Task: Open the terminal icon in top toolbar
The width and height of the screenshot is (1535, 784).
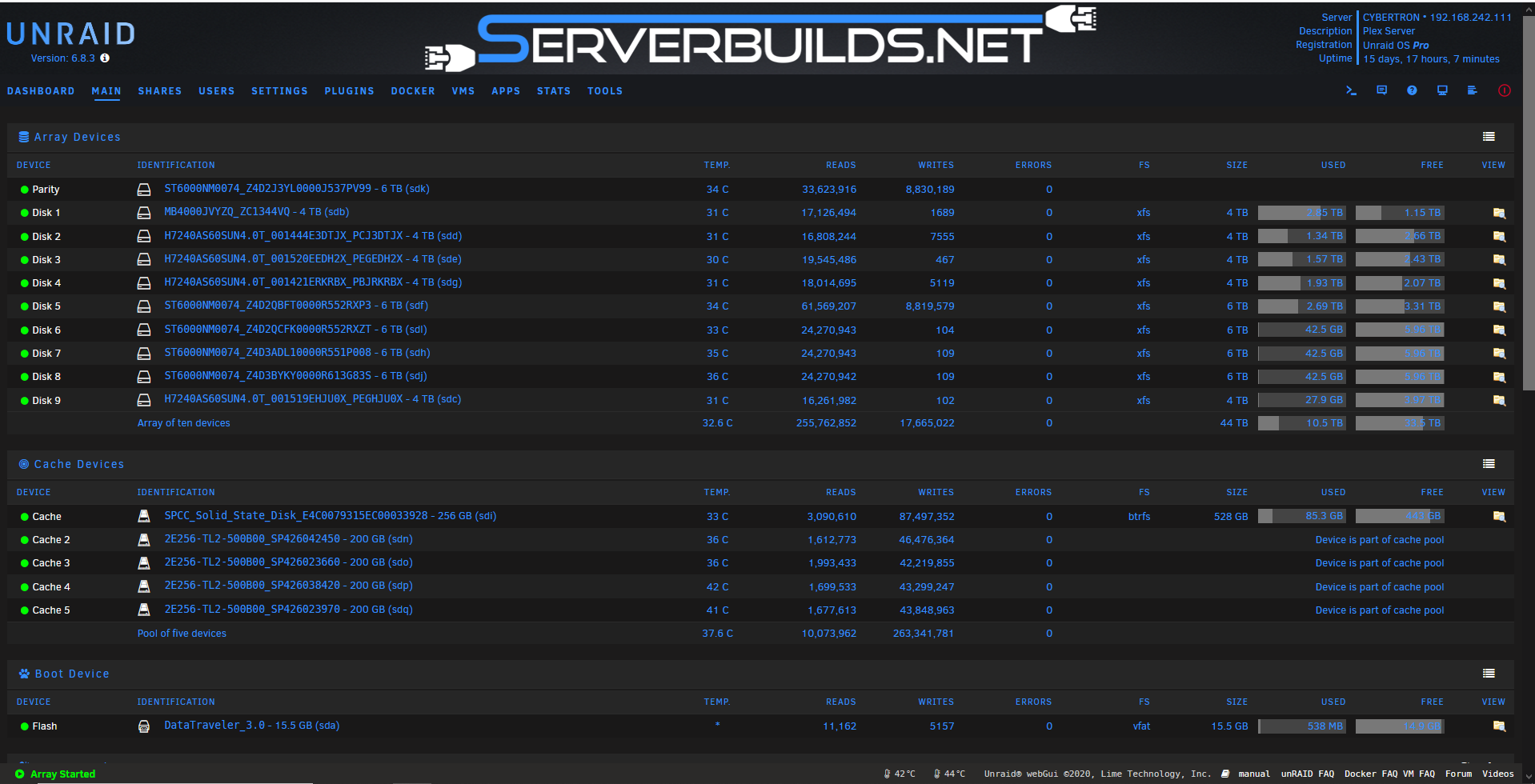Action: [x=1351, y=90]
